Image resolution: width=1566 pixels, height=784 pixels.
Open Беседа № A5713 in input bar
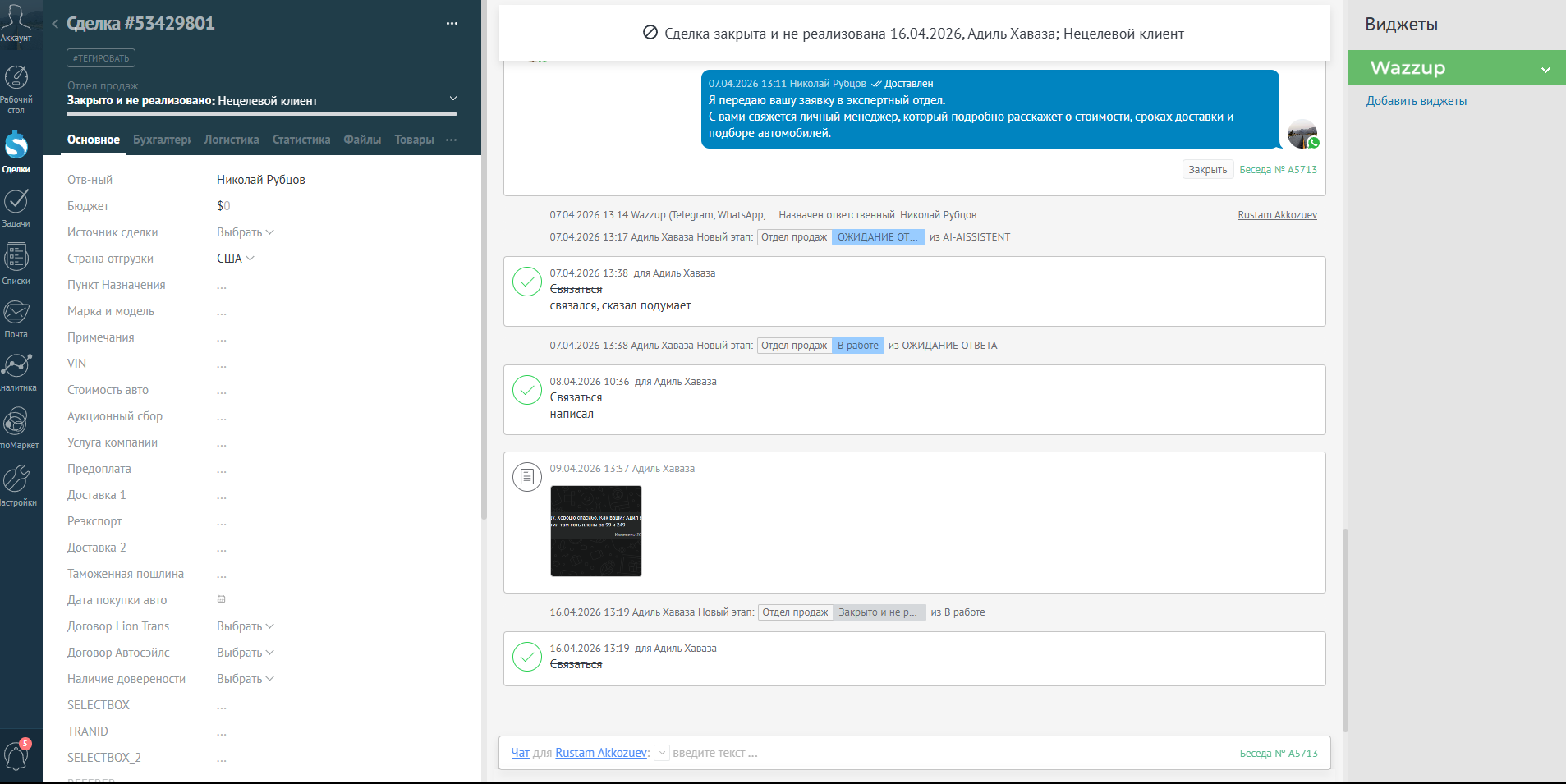click(x=1279, y=754)
